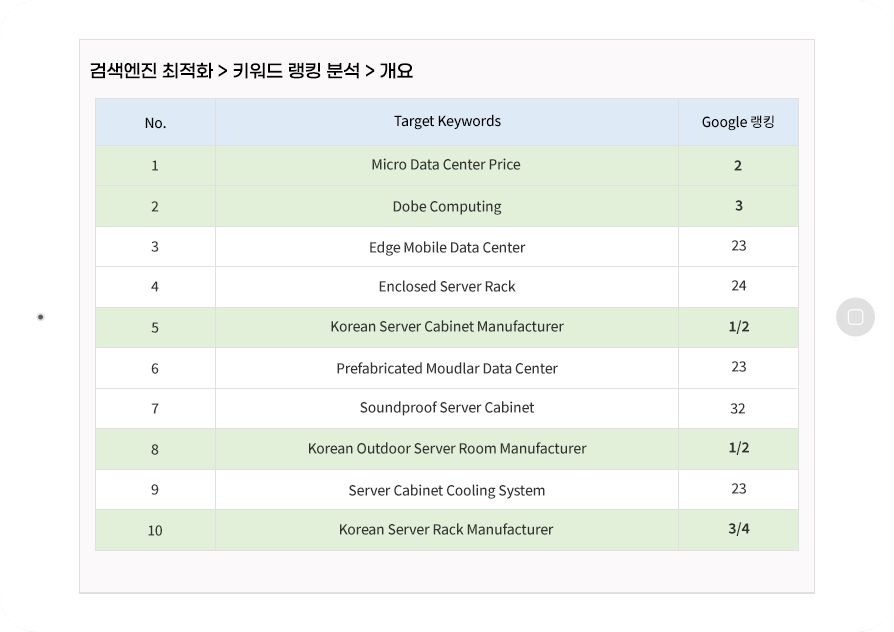Viewport: 894px width, 632px height.
Task: Click row number '6' in No. column
Action: point(155,368)
